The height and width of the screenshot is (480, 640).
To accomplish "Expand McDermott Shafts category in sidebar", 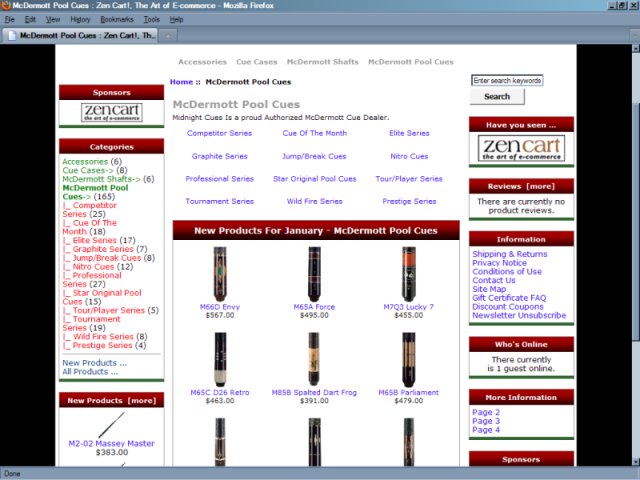I will (x=101, y=179).
